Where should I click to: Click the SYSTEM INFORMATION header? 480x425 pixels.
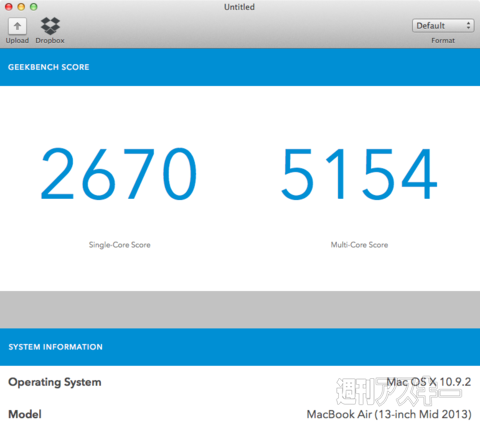(x=55, y=347)
